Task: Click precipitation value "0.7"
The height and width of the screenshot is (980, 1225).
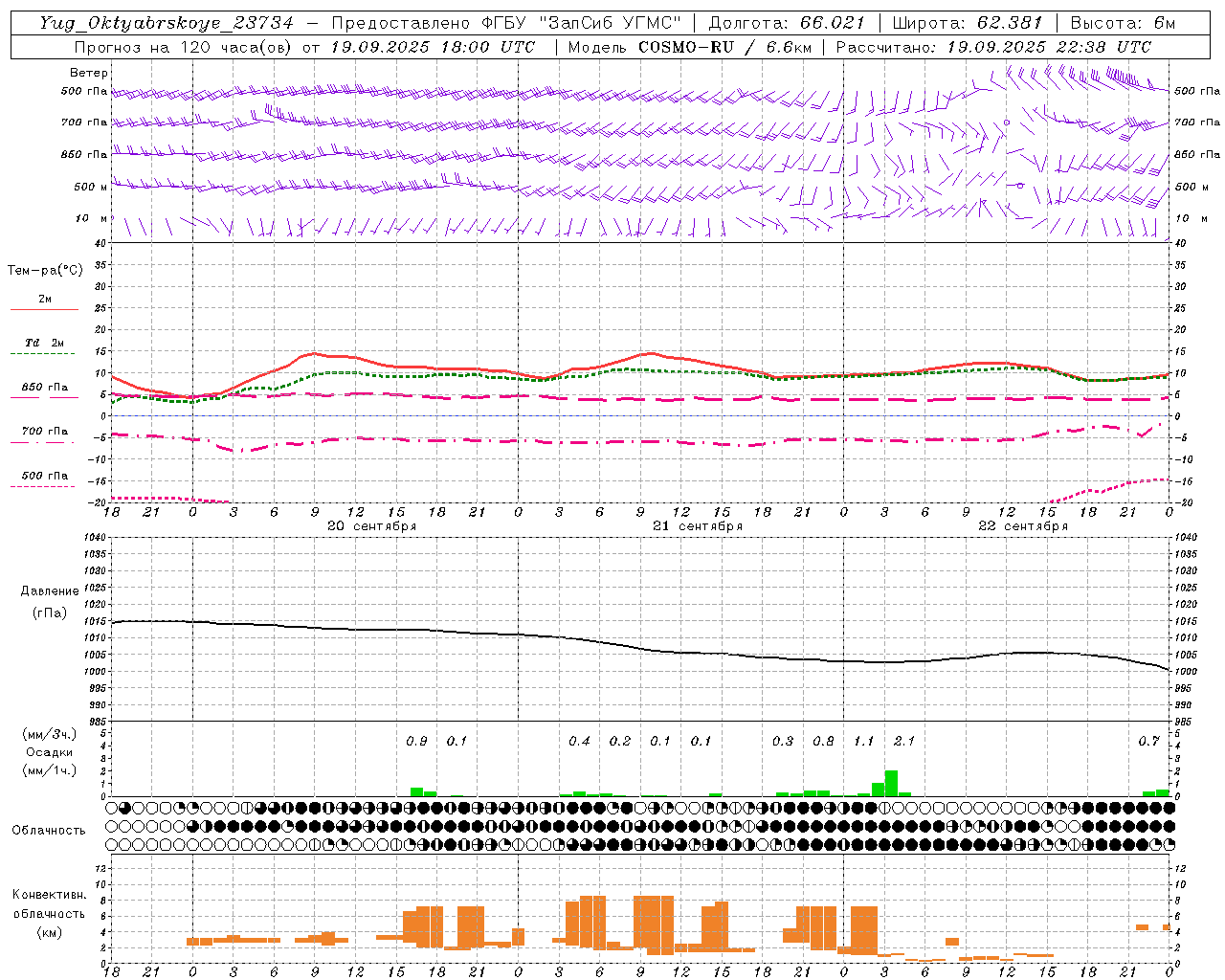Action: (1148, 742)
